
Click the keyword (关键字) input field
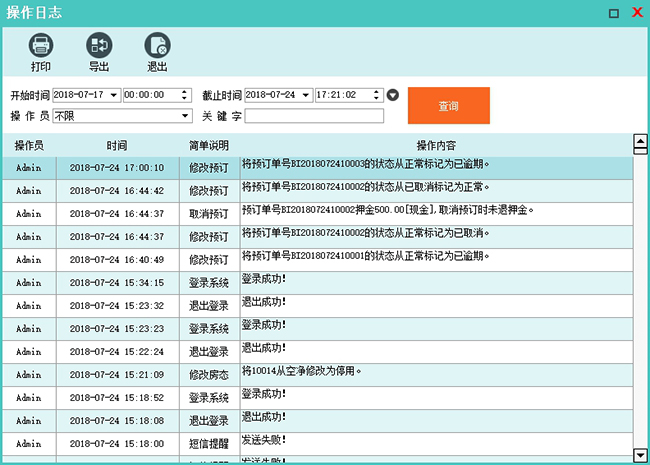click(x=314, y=116)
